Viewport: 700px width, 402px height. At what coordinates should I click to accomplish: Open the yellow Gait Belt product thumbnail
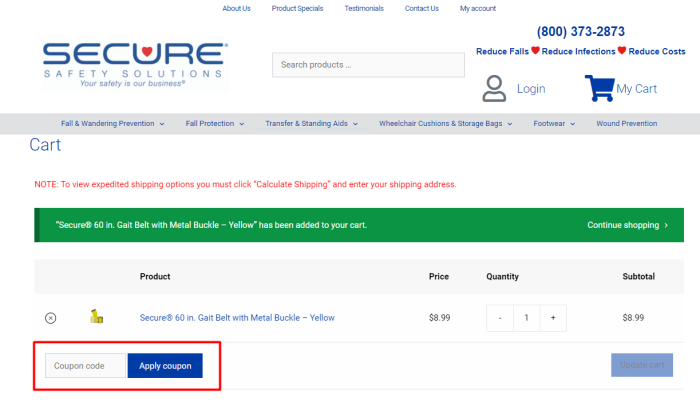point(96,316)
